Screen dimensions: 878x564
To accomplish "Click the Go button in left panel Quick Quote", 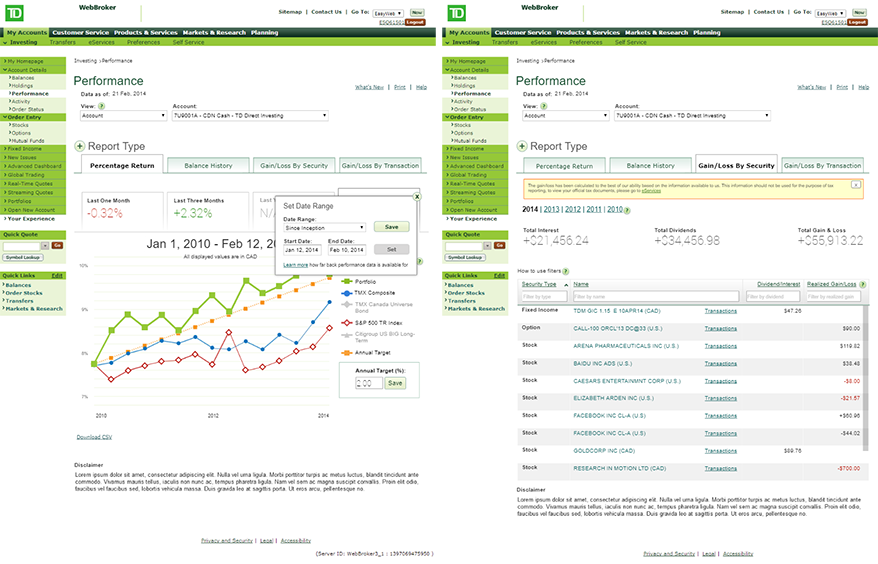I will [x=56, y=245].
